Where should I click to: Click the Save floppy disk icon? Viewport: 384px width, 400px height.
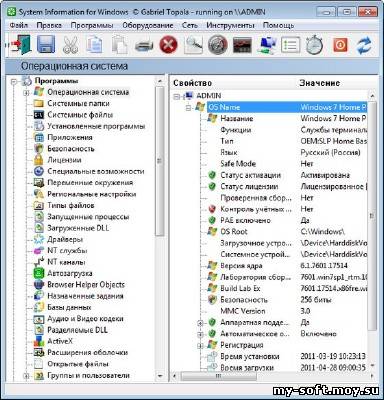pyautogui.click(x=46, y=45)
